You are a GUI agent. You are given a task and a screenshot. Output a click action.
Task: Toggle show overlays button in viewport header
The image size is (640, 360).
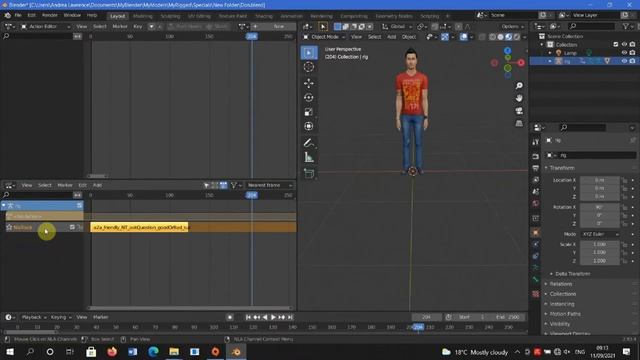tap(464, 37)
